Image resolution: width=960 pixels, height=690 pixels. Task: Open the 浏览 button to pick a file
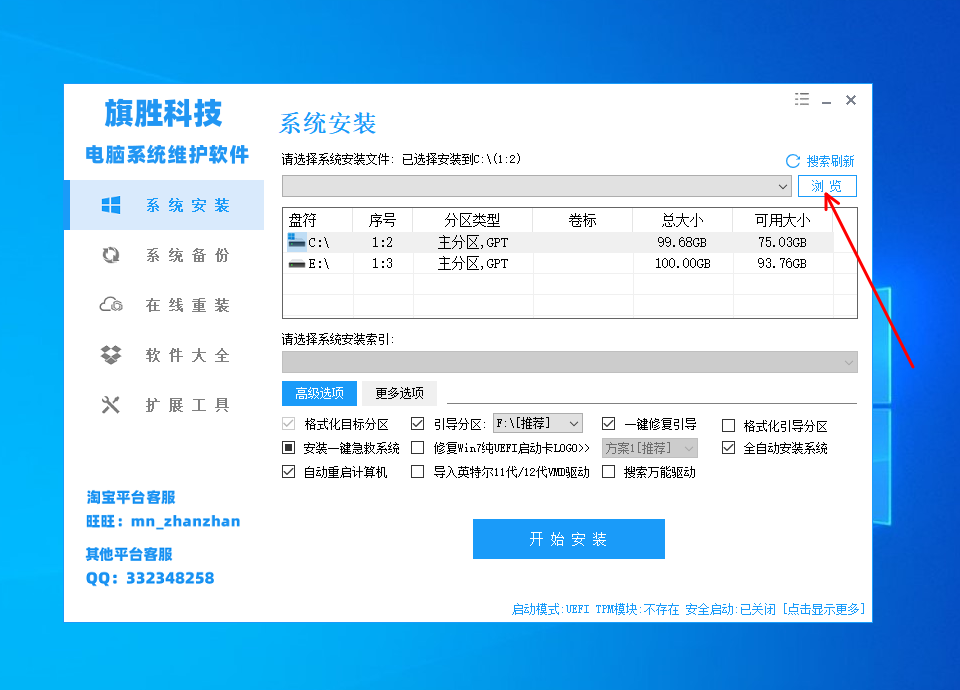(x=827, y=185)
